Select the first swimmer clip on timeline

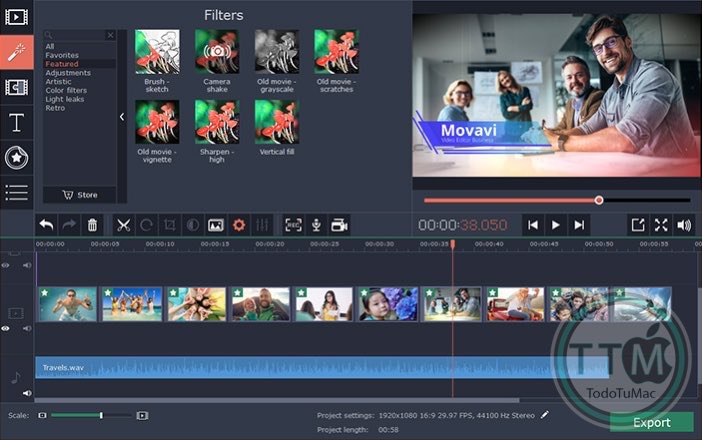(x=68, y=304)
